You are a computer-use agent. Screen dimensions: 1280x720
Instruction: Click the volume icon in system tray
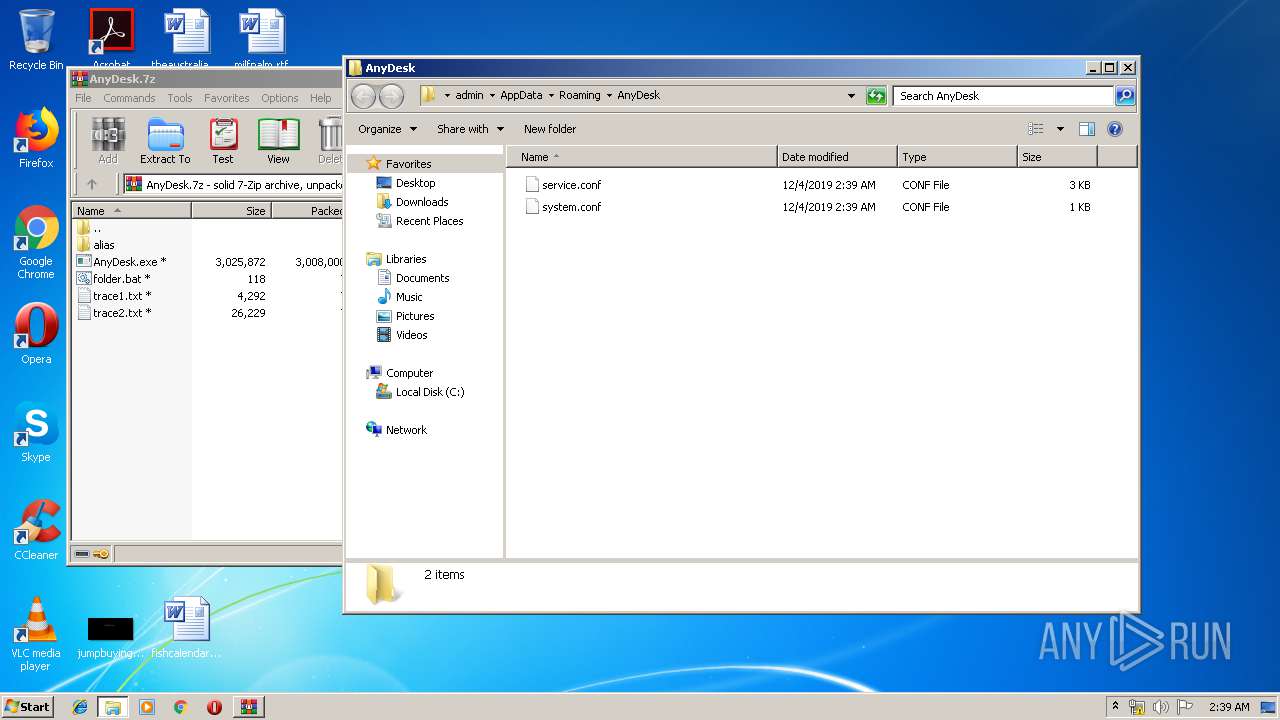tap(1161, 707)
